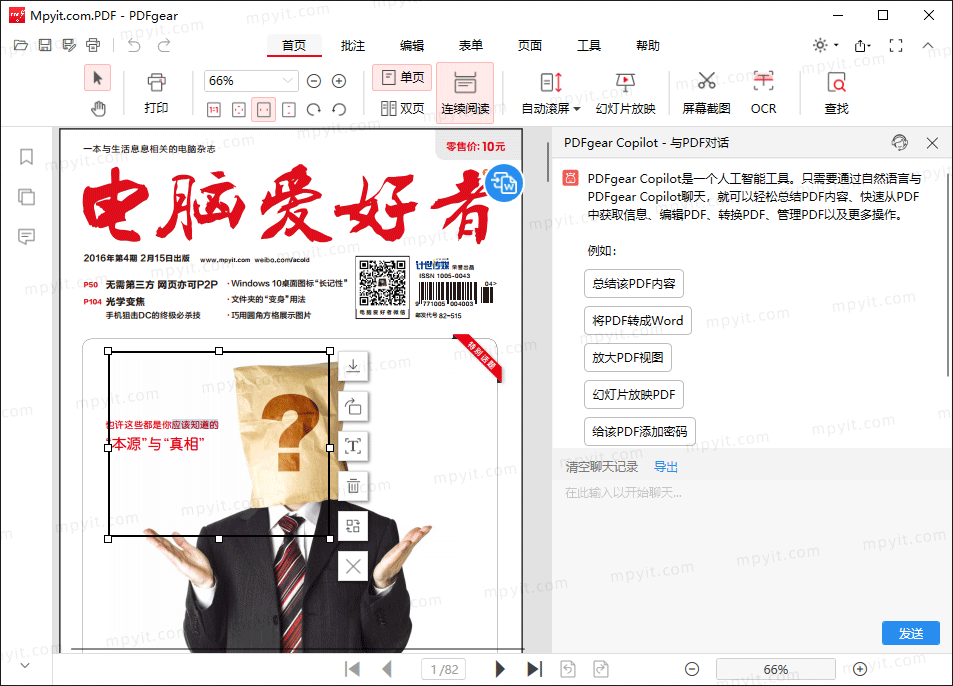953x686 pixels.
Task: Click 给该PDF添加密码 suggestion
Action: 640,432
